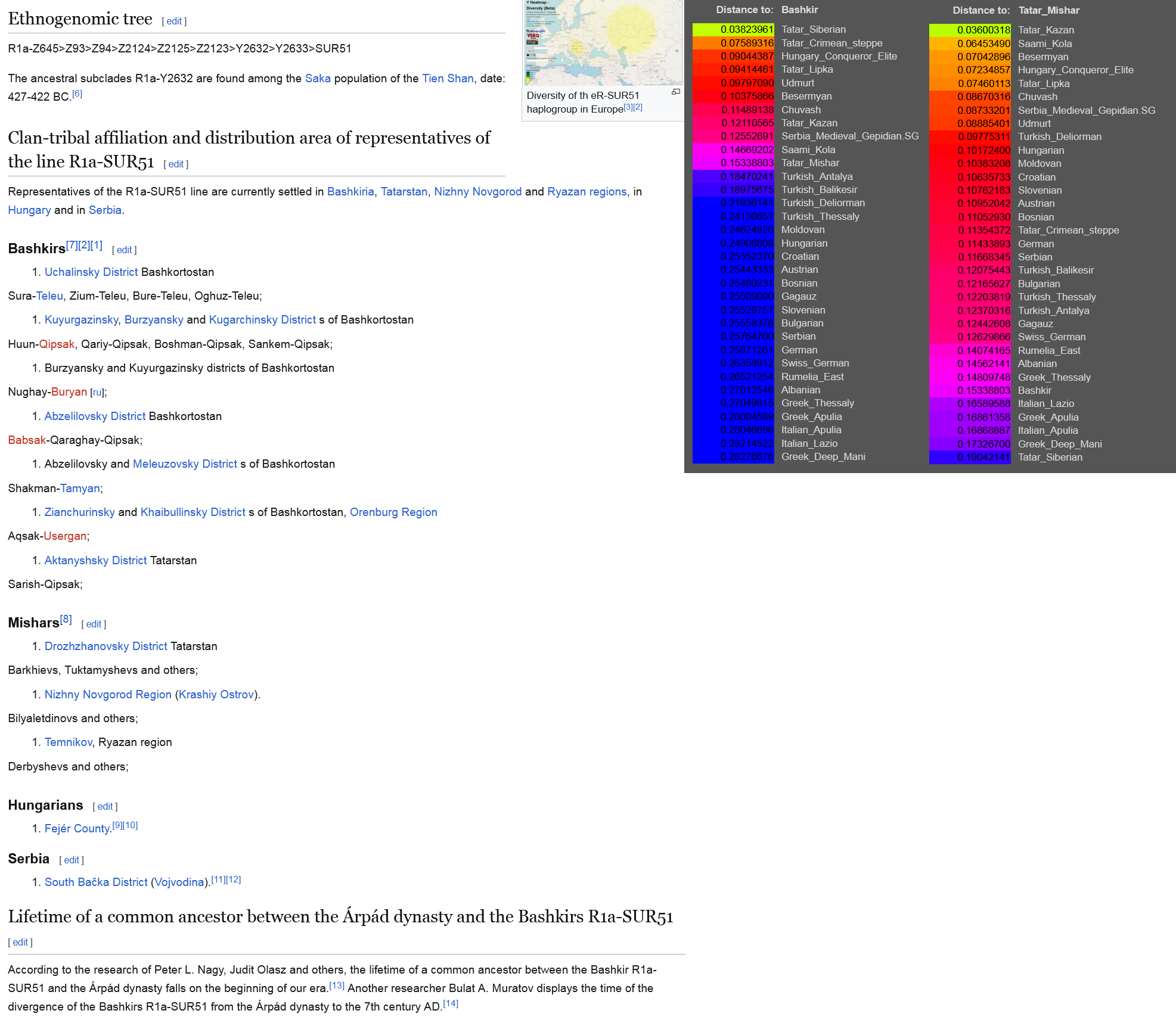Edit the Mishars section

pos(94,624)
